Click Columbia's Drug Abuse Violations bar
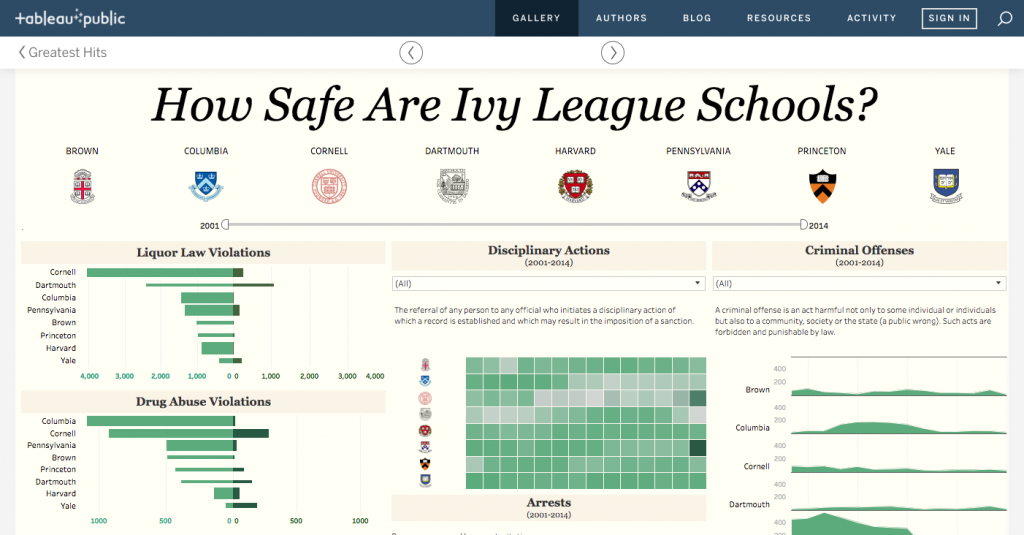The image size is (1024, 535). click(161, 421)
